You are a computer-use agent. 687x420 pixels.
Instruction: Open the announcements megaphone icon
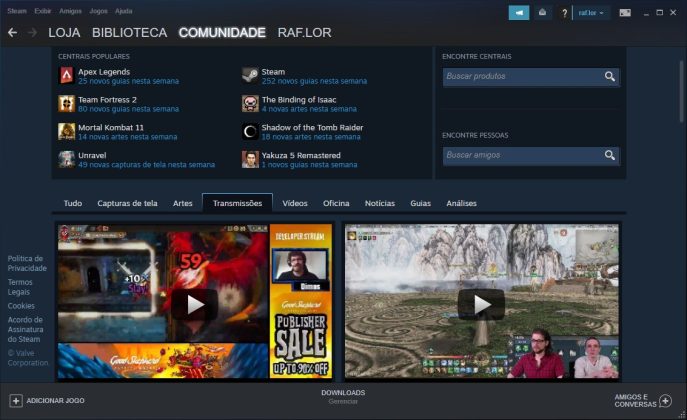point(519,13)
